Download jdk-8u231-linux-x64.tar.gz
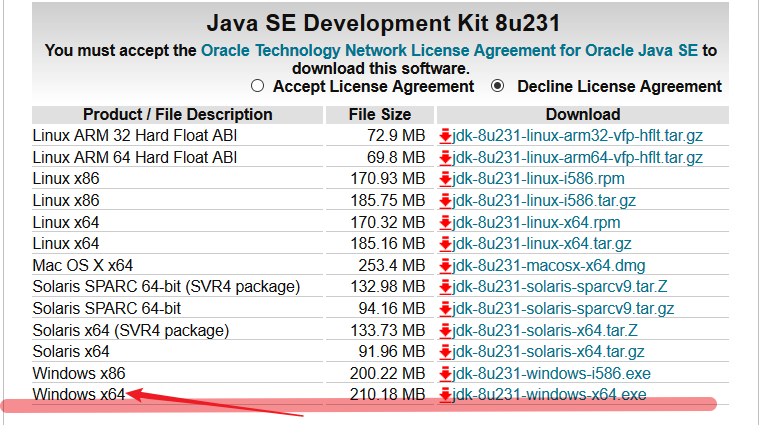 [x=542, y=244]
